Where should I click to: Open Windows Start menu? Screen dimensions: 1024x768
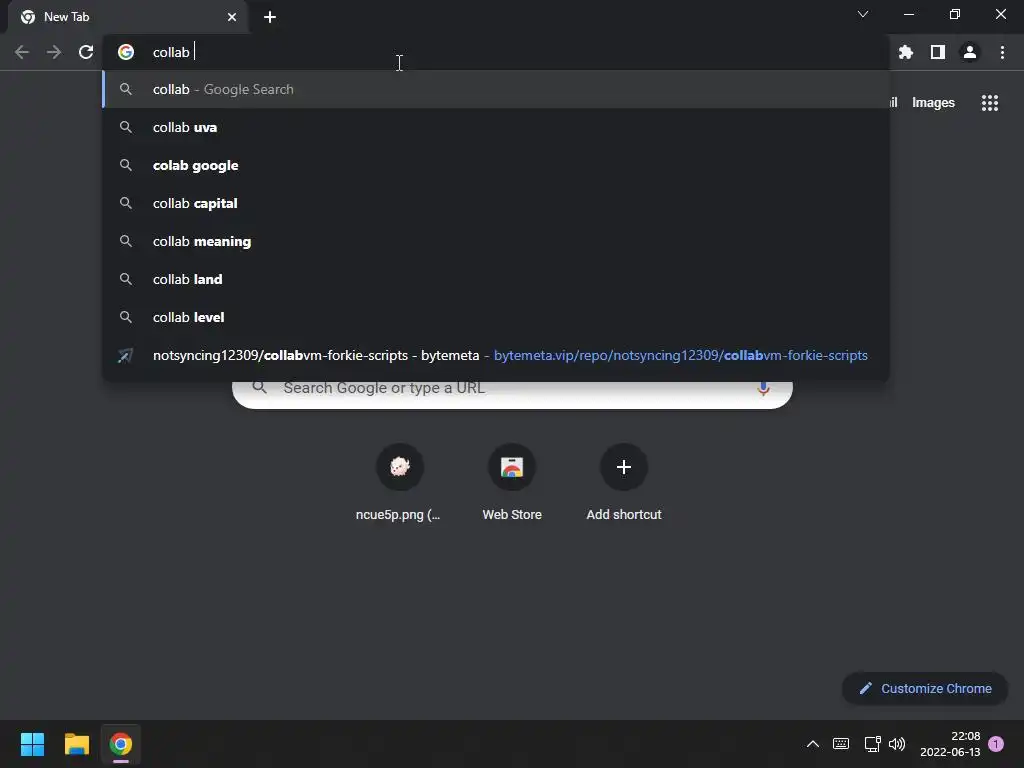click(32, 744)
